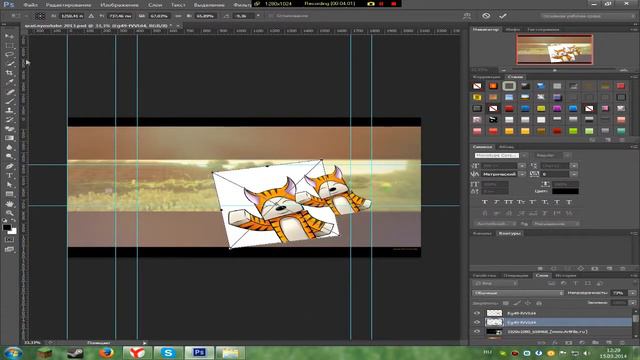Screen dimensions: 640x360
Task: Commit the transform with the checkmark
Action: click(x=503, y=16)
